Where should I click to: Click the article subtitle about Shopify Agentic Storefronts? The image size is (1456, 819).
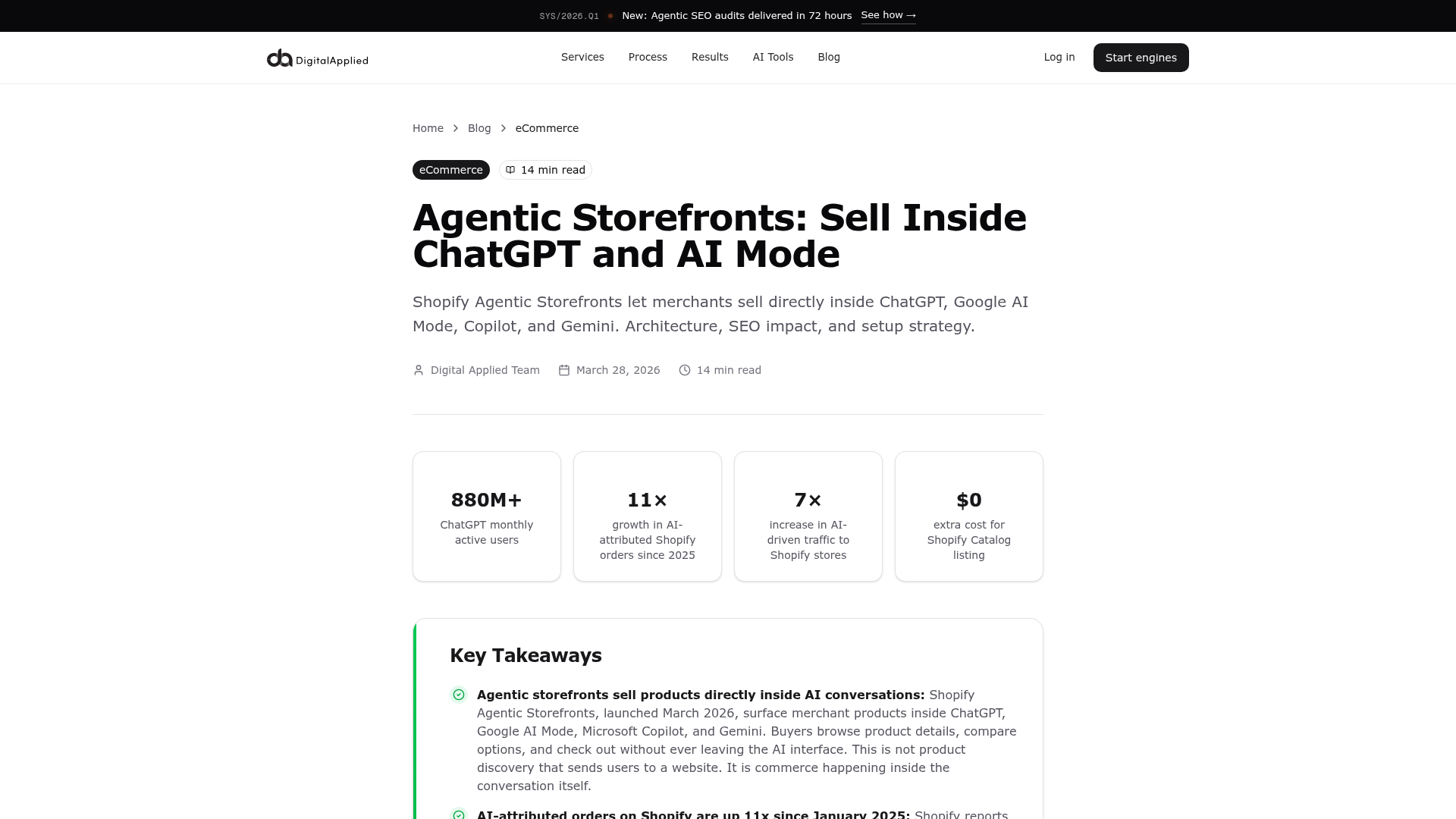point(720,314)
